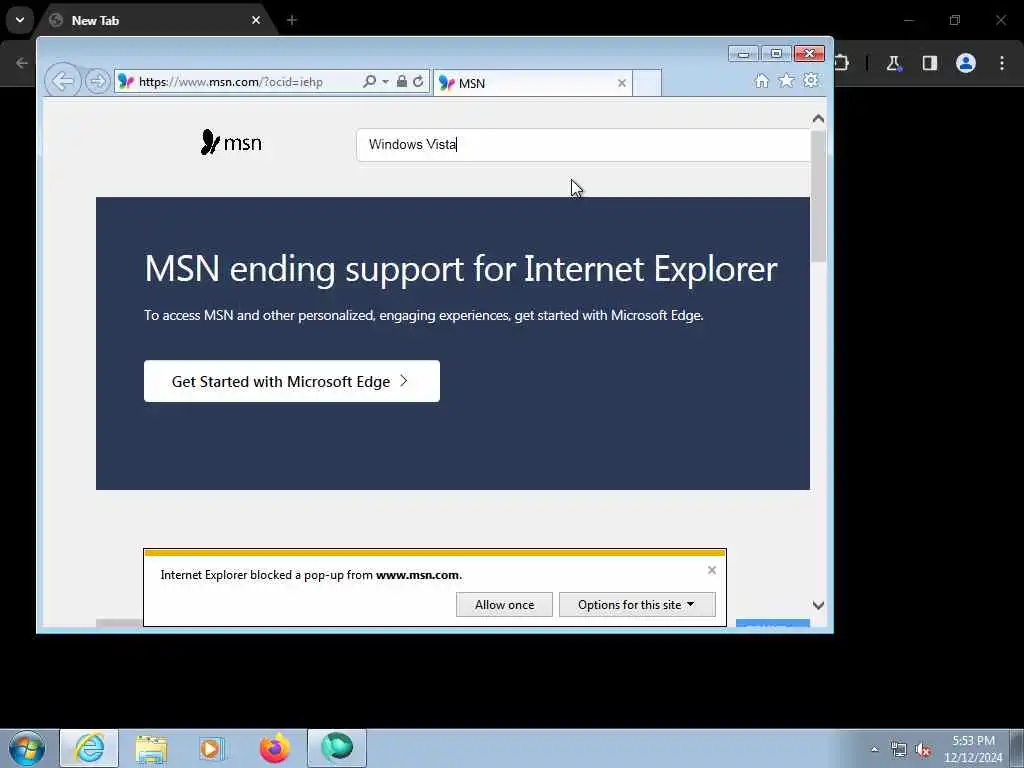Click the magnifier search icon in address bar
This screenshot has width=1024, height=768.
pyautogui.click(x=369, y=82)
